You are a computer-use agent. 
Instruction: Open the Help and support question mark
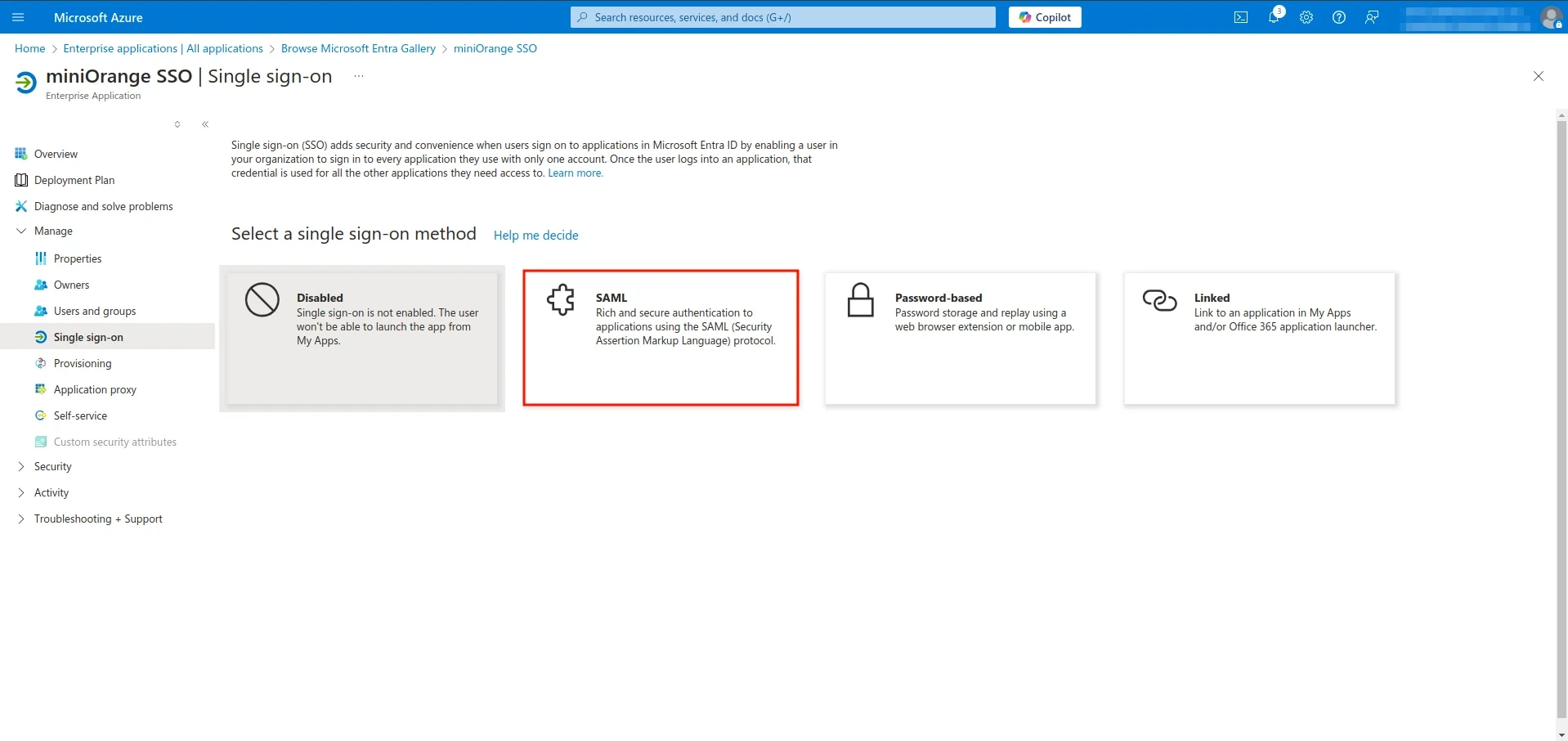tap(1338, 17)
